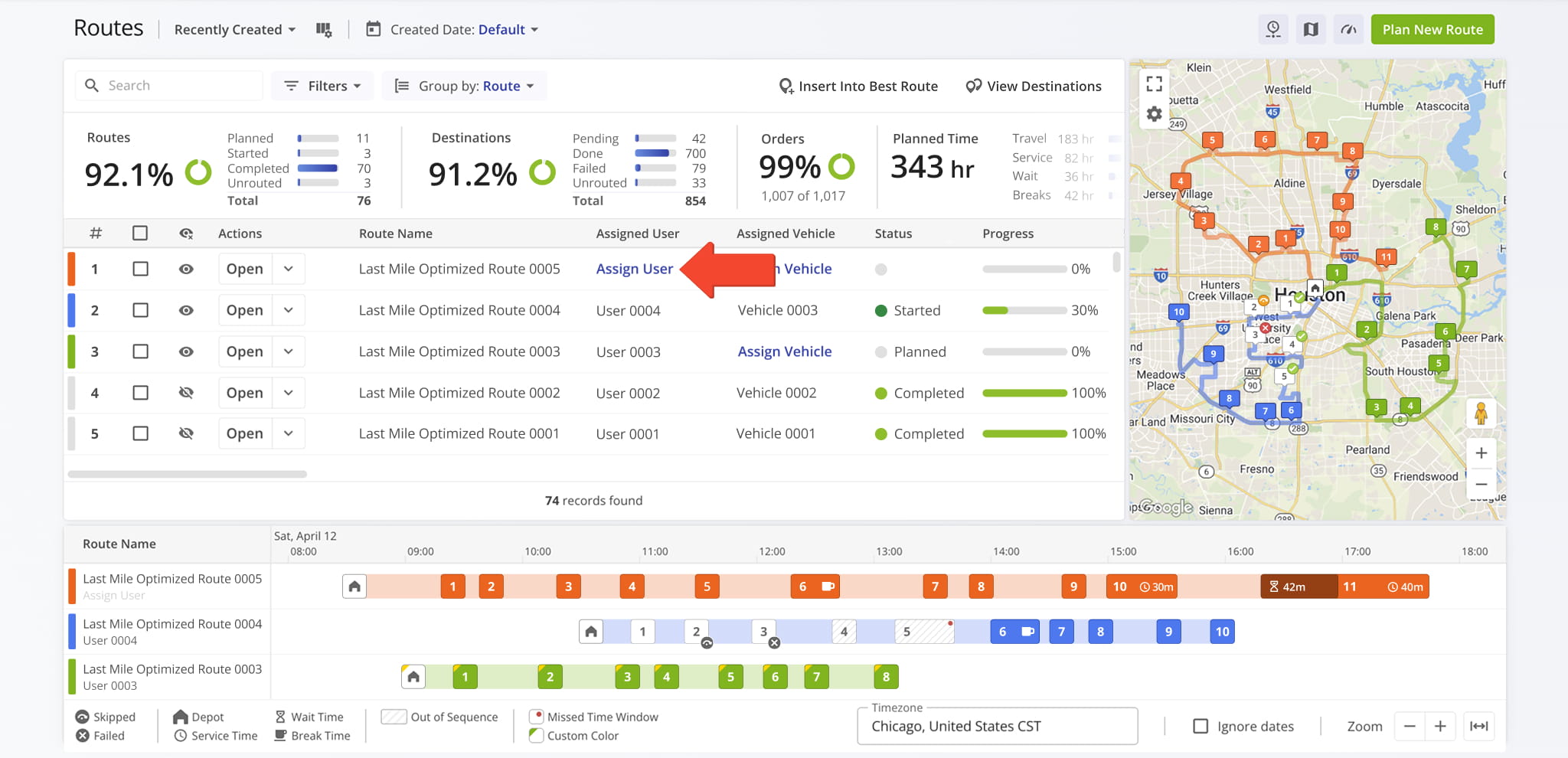
Task: Click in the Search input field
Action: point(169,86)
